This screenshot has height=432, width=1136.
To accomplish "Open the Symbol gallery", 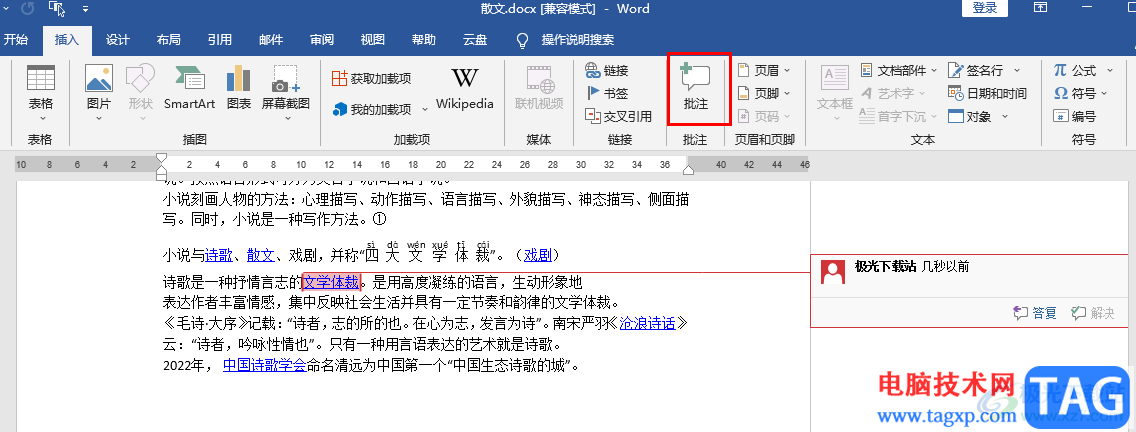I will (1074, 93).
